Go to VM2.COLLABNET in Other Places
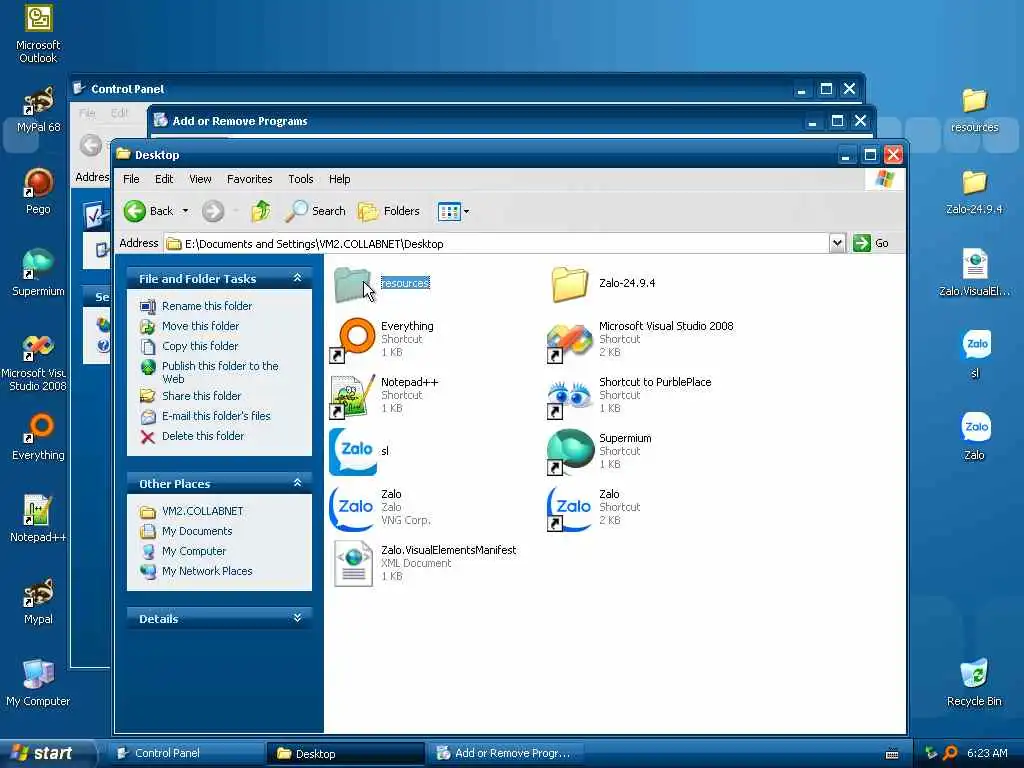This screenshot has width=1024, height=768. [202, 511]
